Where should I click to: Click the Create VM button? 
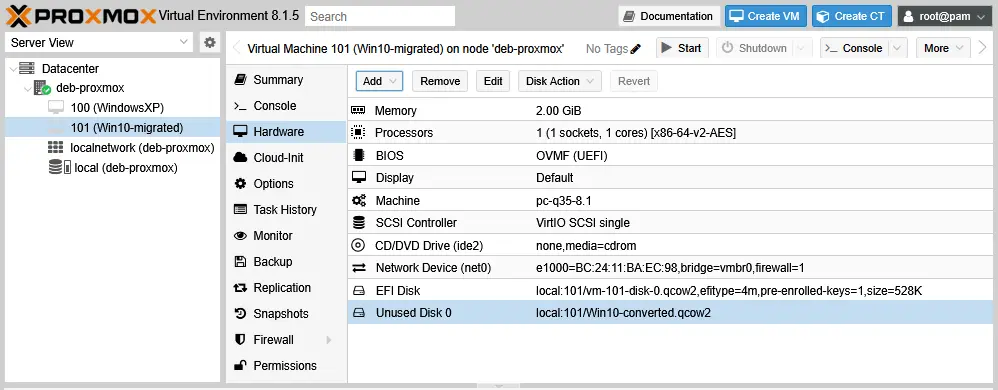point(766,17)
